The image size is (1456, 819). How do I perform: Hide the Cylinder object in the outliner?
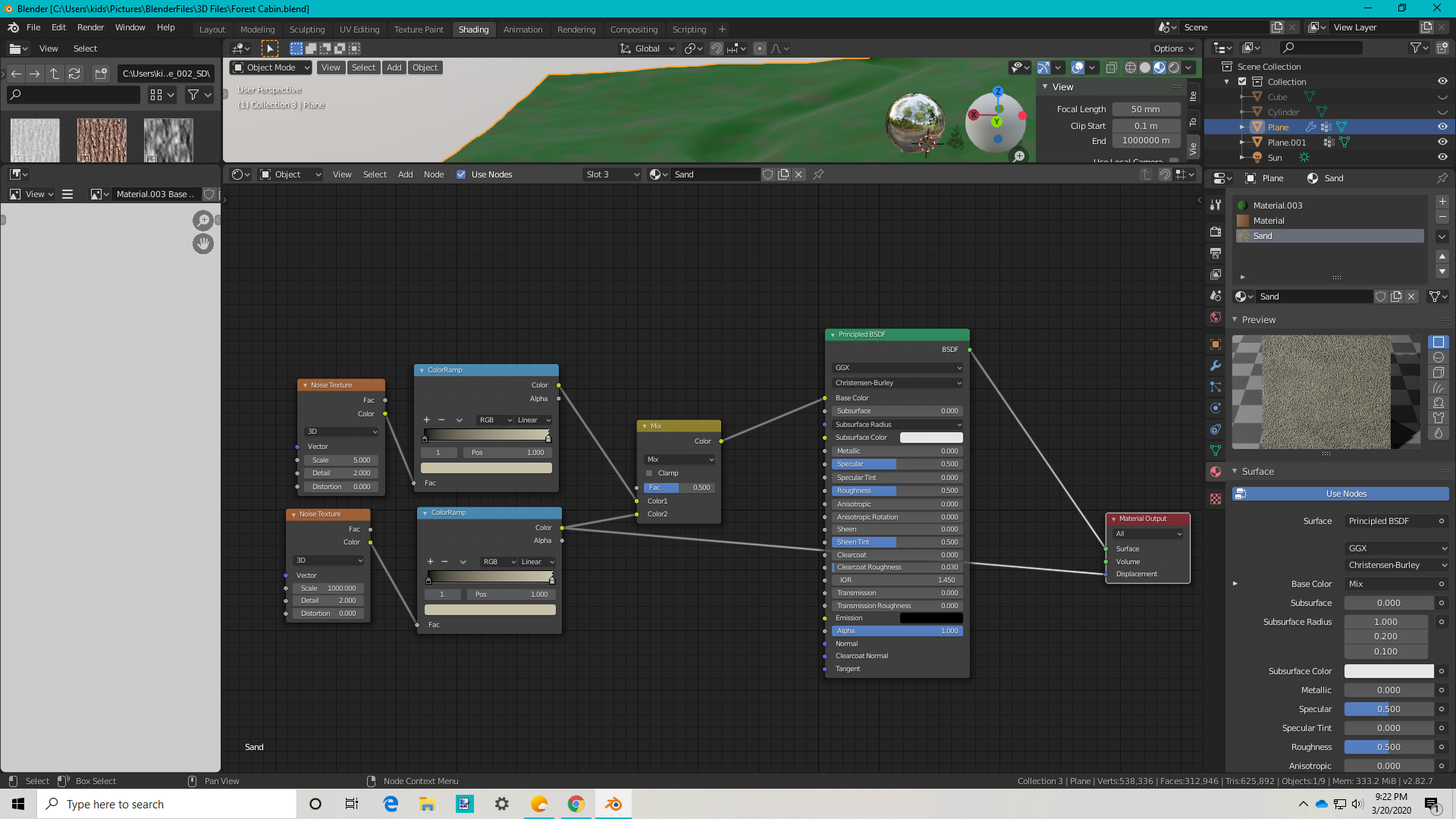coord(1442,111)
